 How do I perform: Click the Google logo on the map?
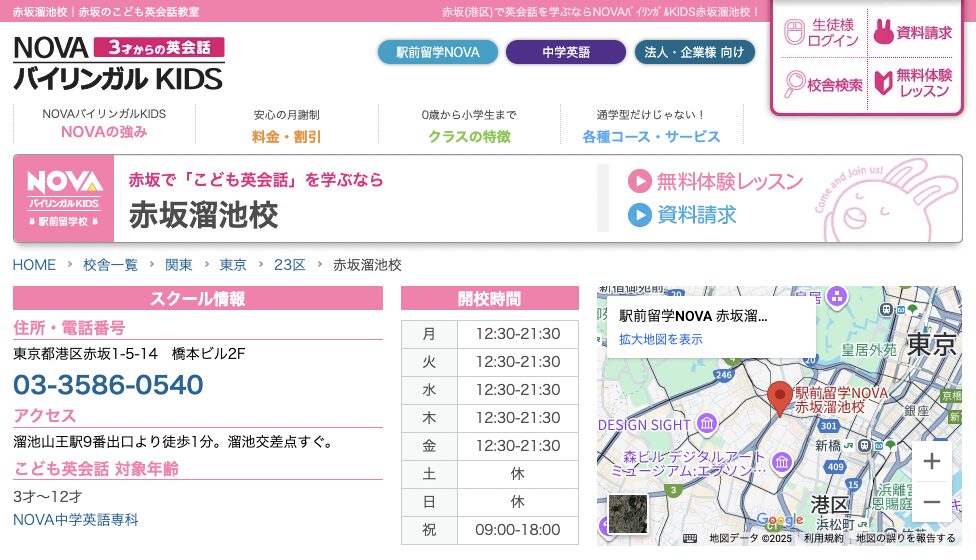(779, 520)
